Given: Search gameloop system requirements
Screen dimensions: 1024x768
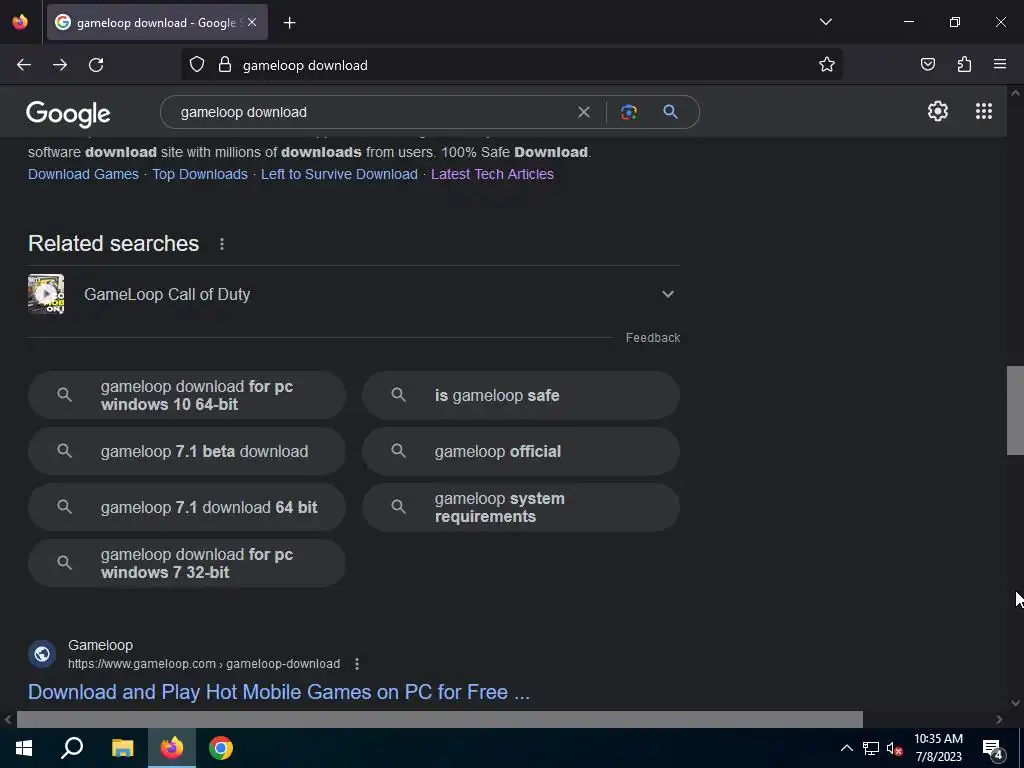Looking at the screenshot, I should pos(521,507).
